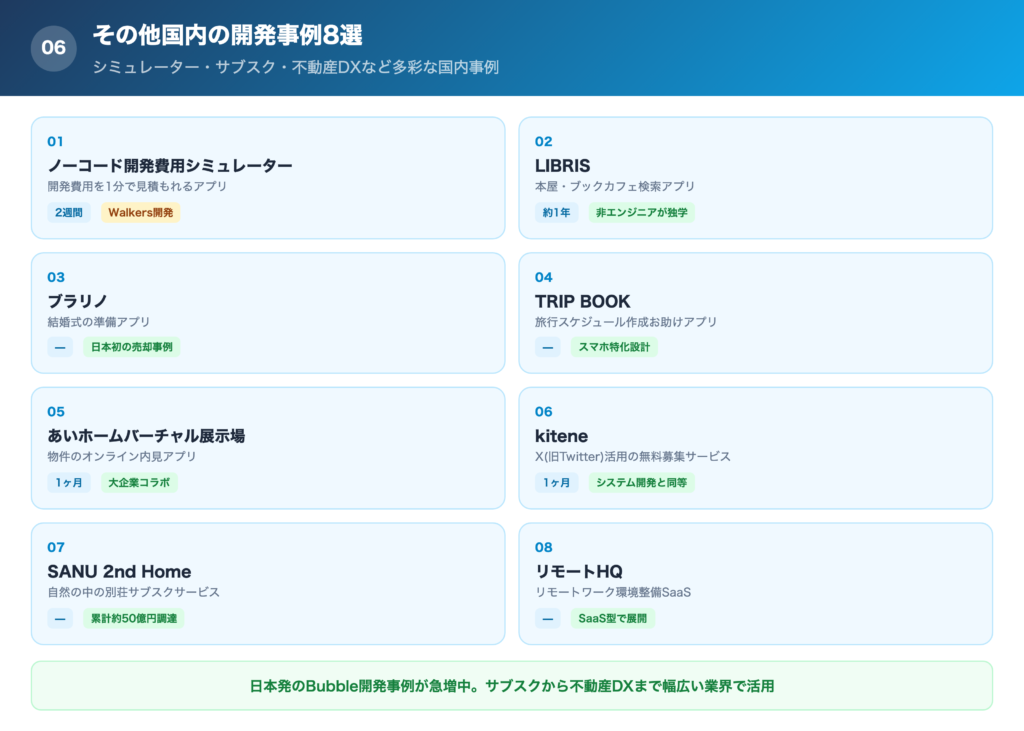The image size is (1024, 731).
Task: Click the 02 number label on LIBRIS card
Action: point(542,141)
